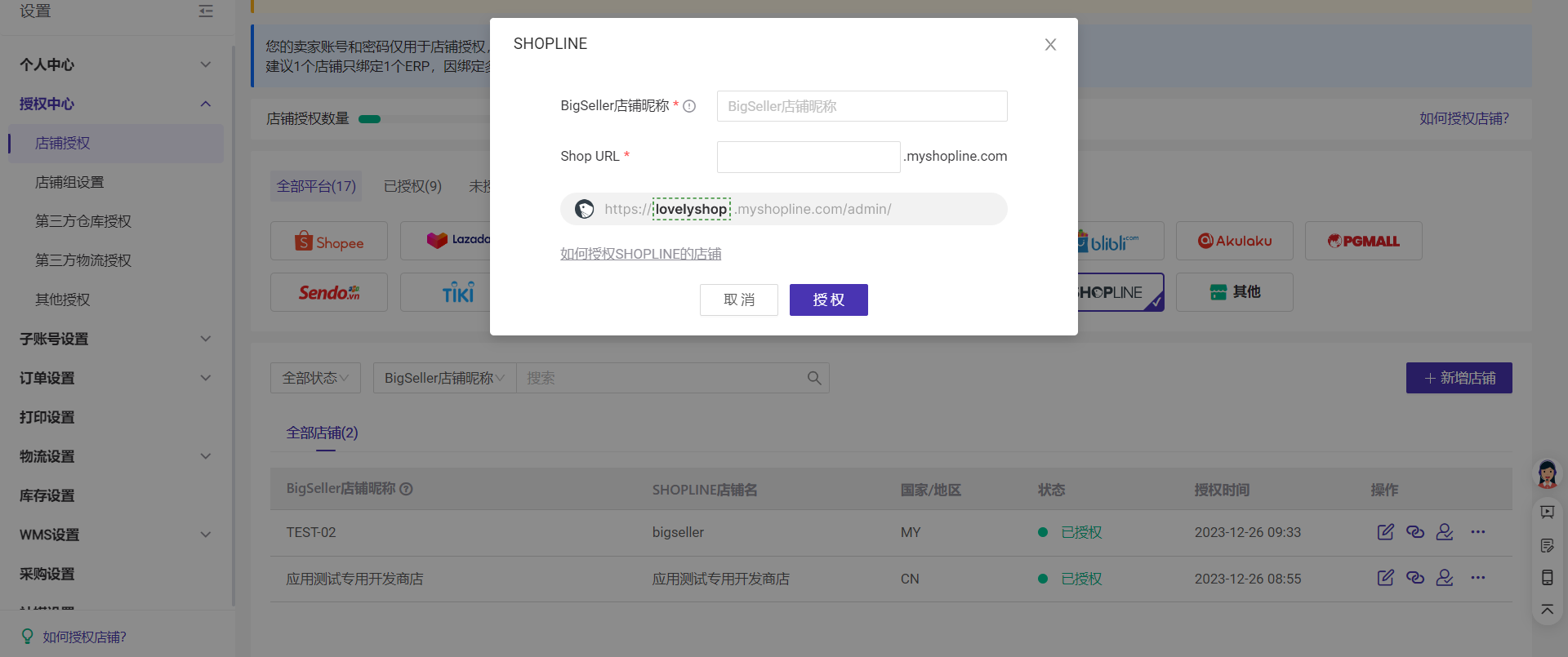Select 其他 platform

pos(1235,291)
